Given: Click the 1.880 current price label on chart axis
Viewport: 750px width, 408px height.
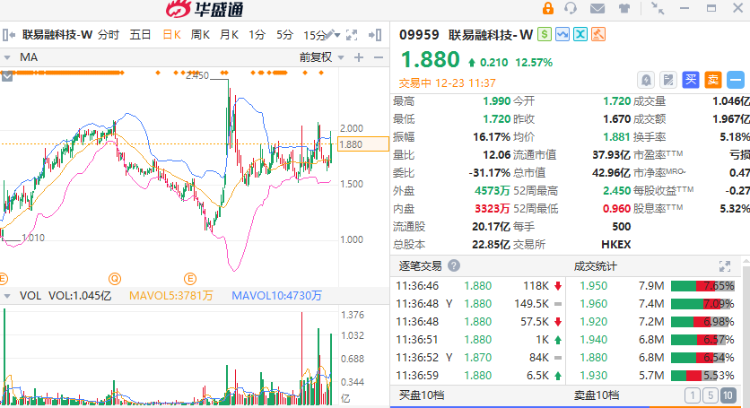Looking at the screenshot, I should [x=363, y=144].
